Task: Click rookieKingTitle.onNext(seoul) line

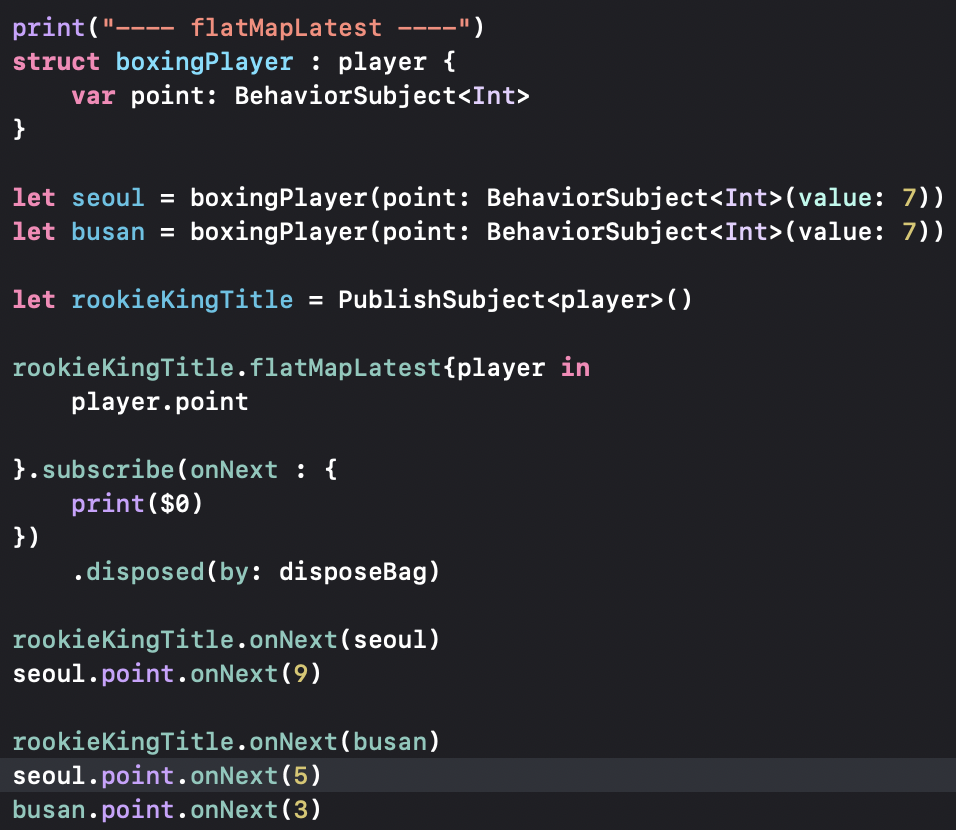Action: 226,640
